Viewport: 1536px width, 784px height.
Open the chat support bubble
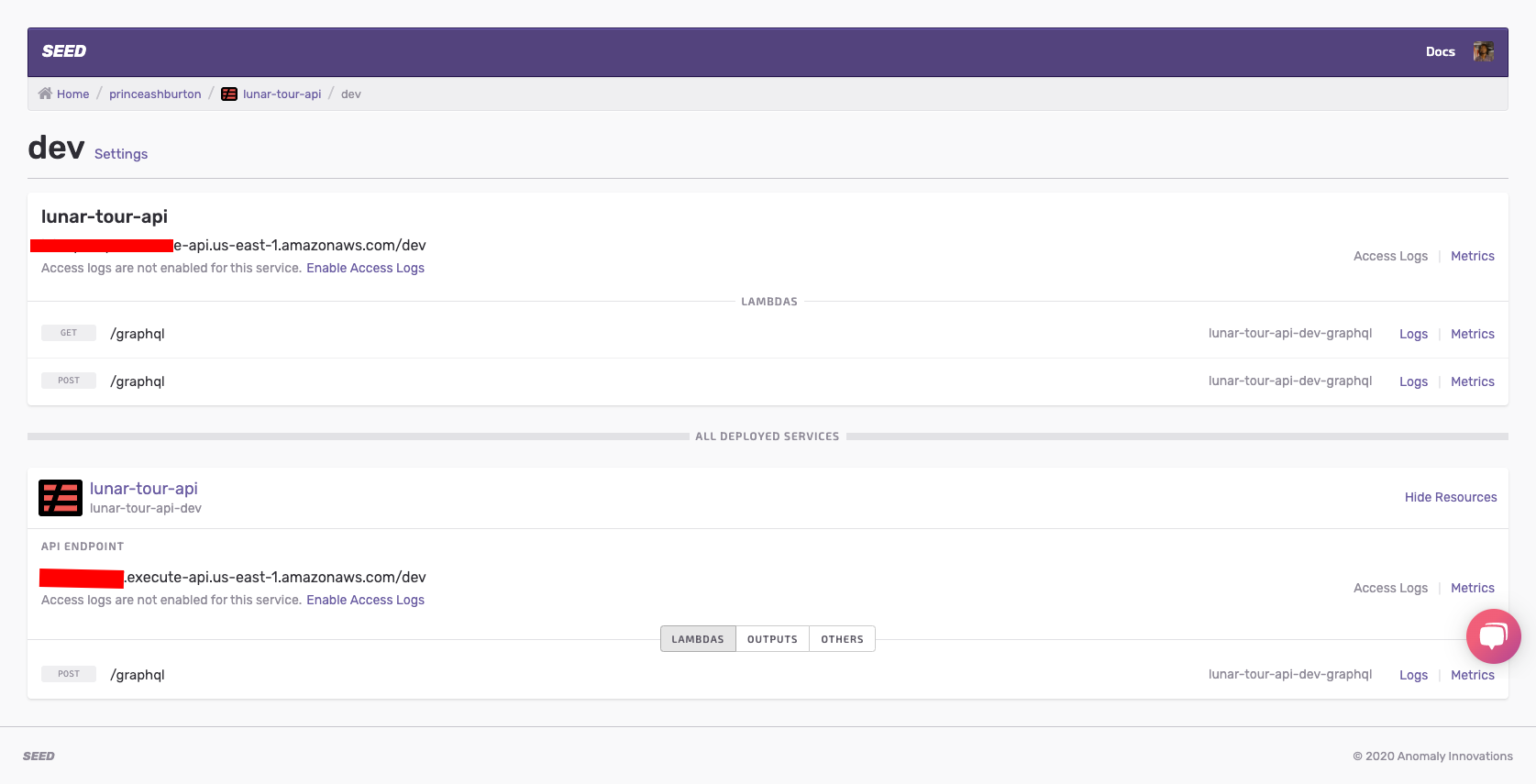click(x=1493, y=635)
